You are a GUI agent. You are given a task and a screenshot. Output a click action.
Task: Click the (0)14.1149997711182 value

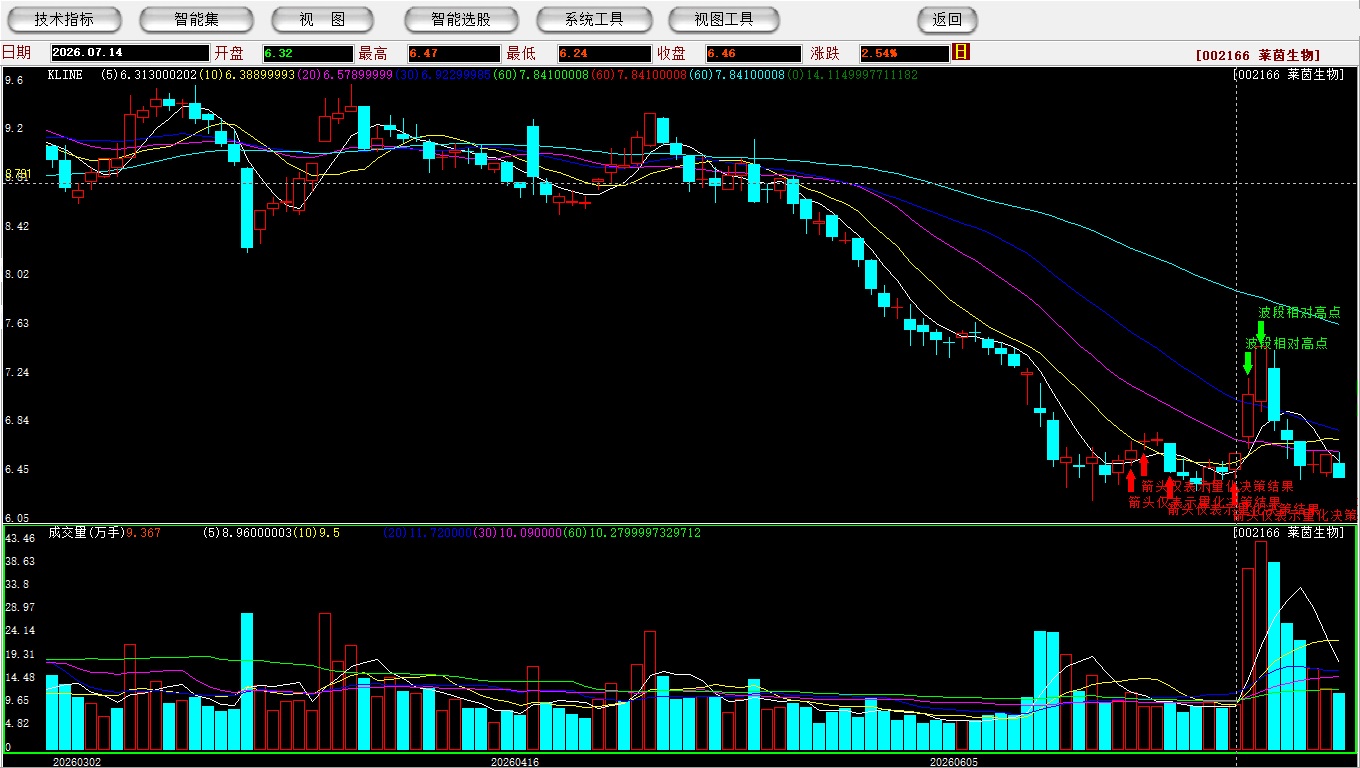tap(850, 75)
